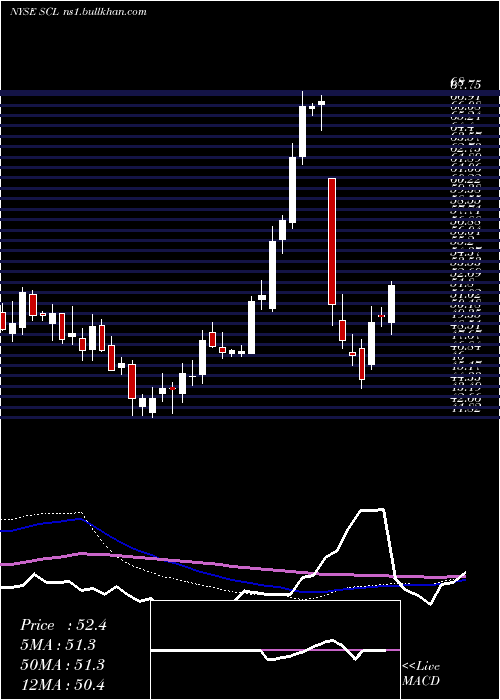Click the '50MA : 51.3' value
The height and width of the screenshot is (700, 500).
point(62,664)
